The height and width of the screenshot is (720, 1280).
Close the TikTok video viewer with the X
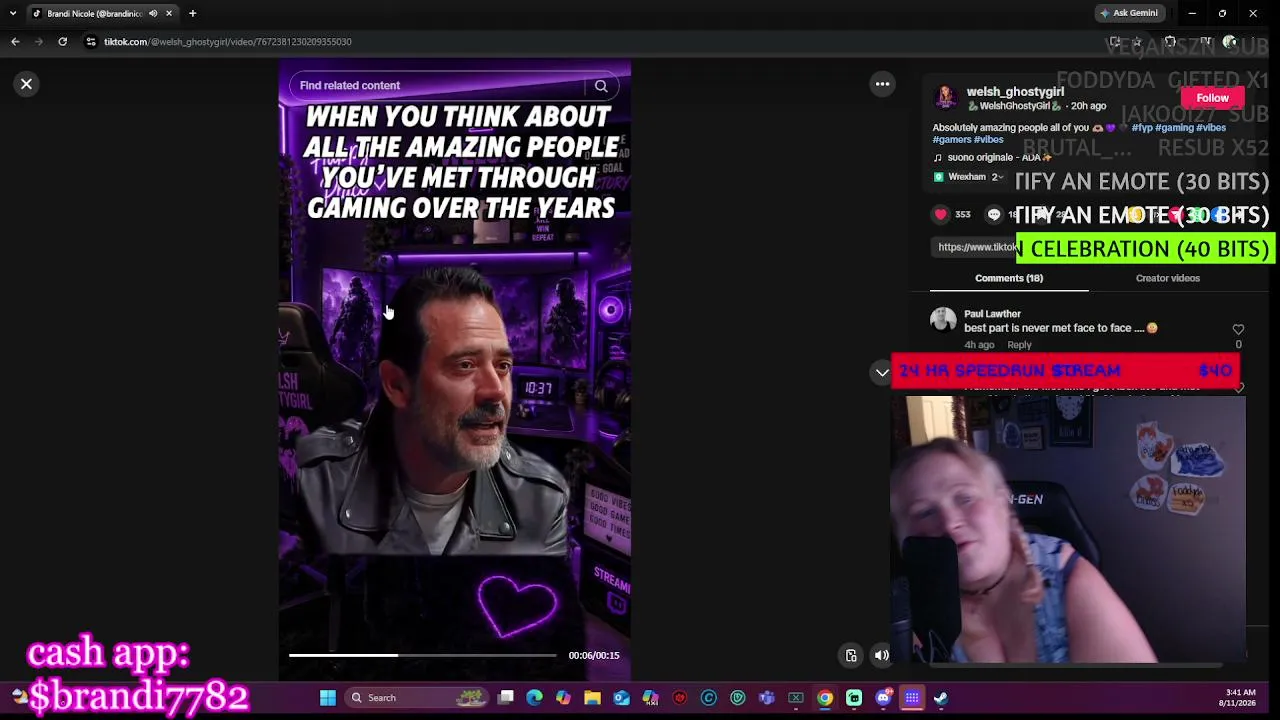pos(27,84)
